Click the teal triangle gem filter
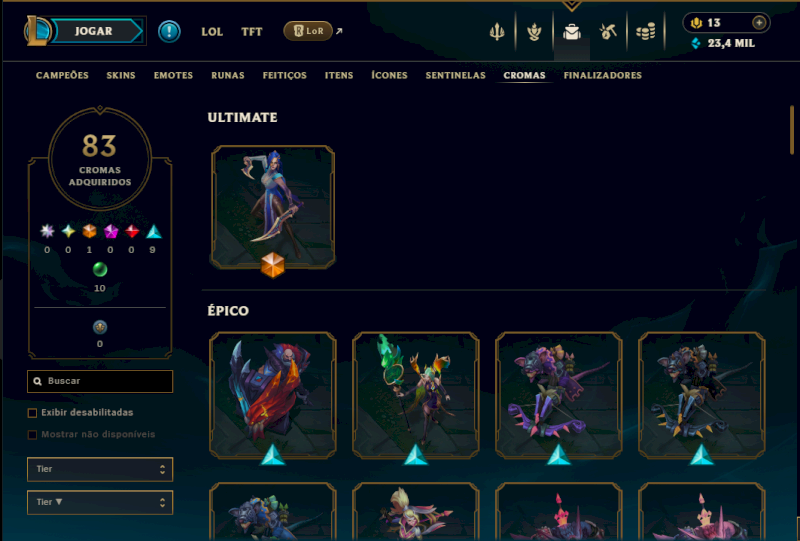This screenshot has width=800, height=541. pos(154,232)
